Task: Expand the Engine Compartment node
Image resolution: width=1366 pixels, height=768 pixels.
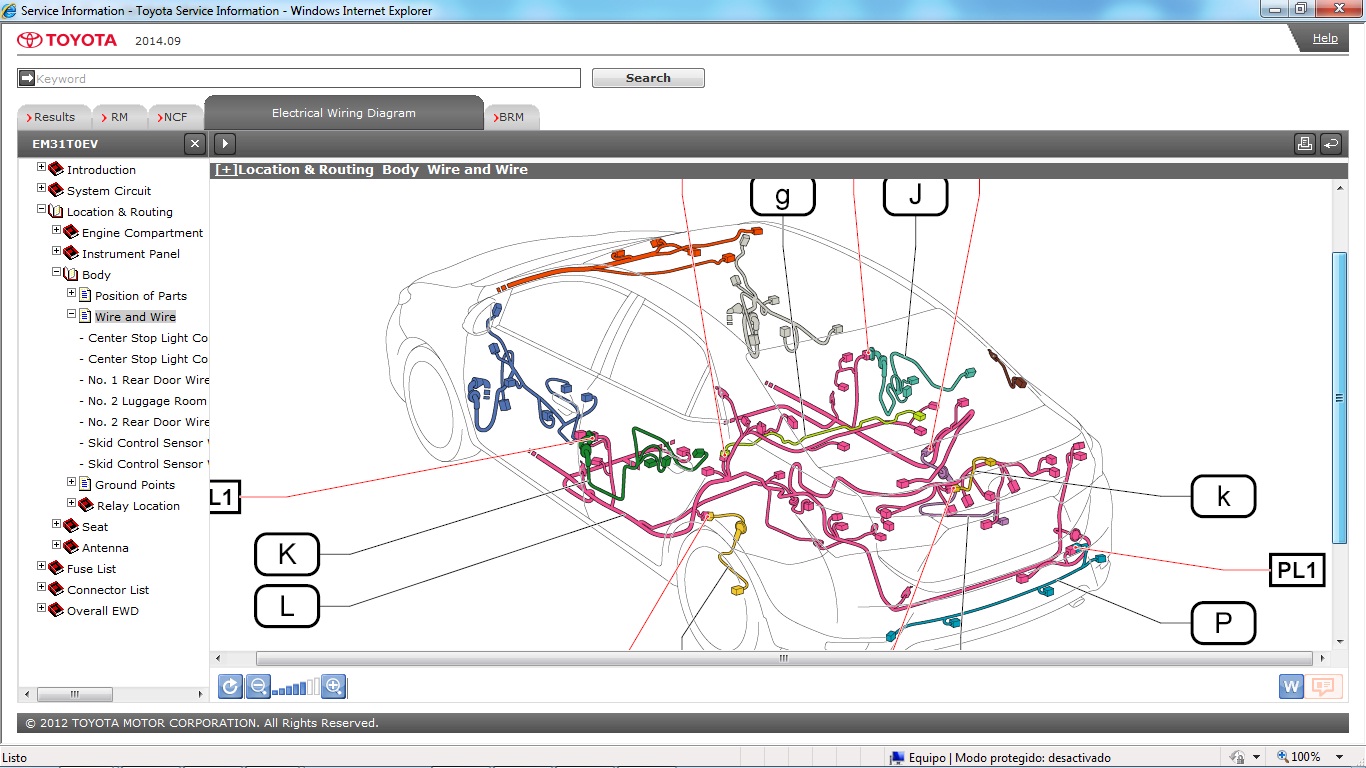Action: (x=57, y=231)
